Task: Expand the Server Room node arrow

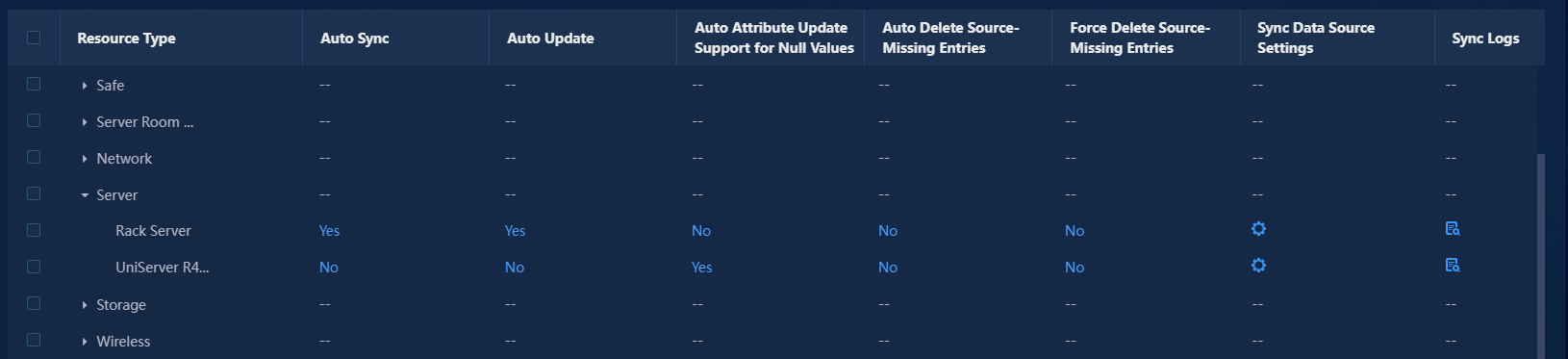Action: click(85, 122)
